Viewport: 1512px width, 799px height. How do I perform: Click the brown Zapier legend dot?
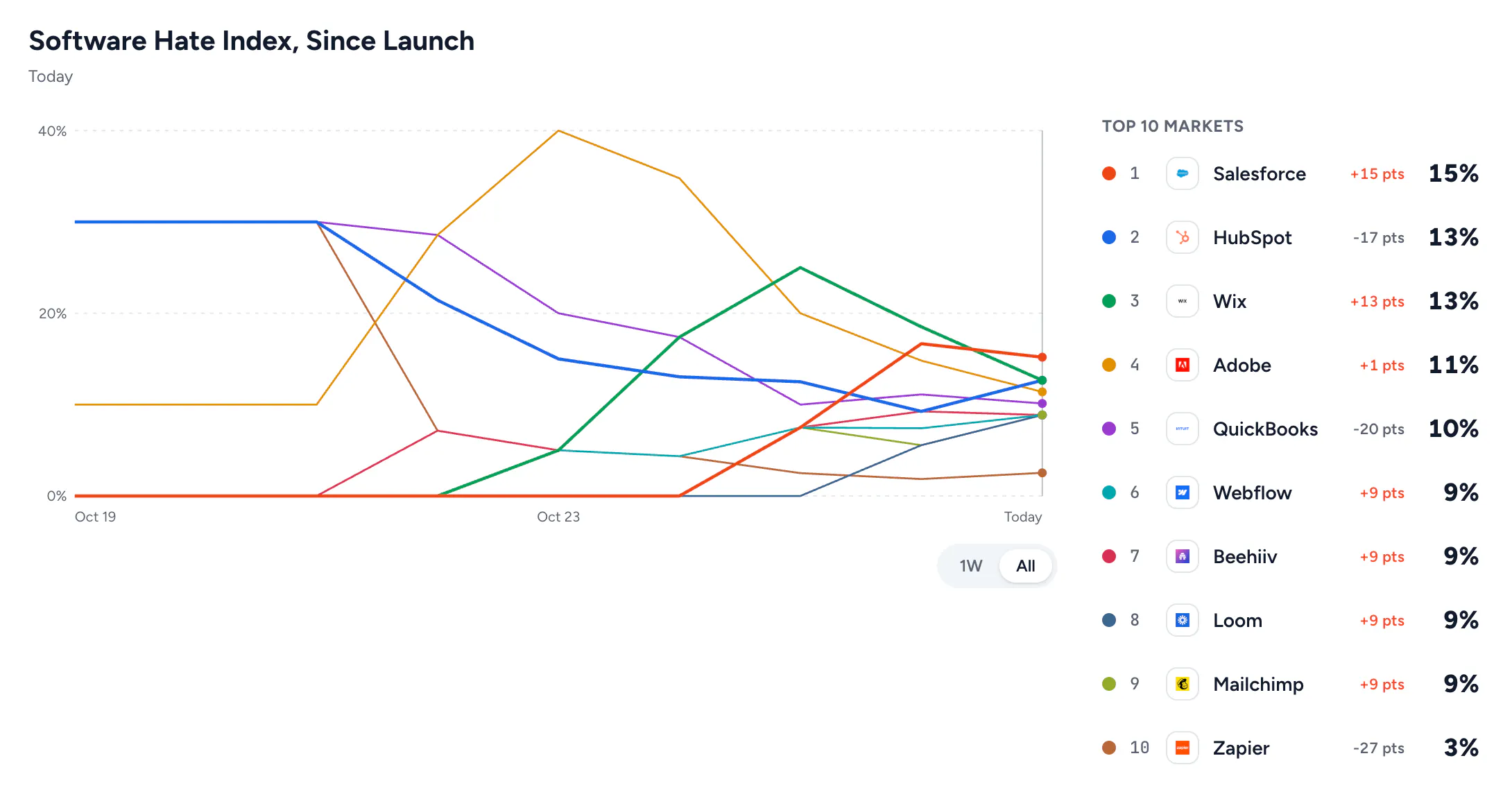[1109, 748]
